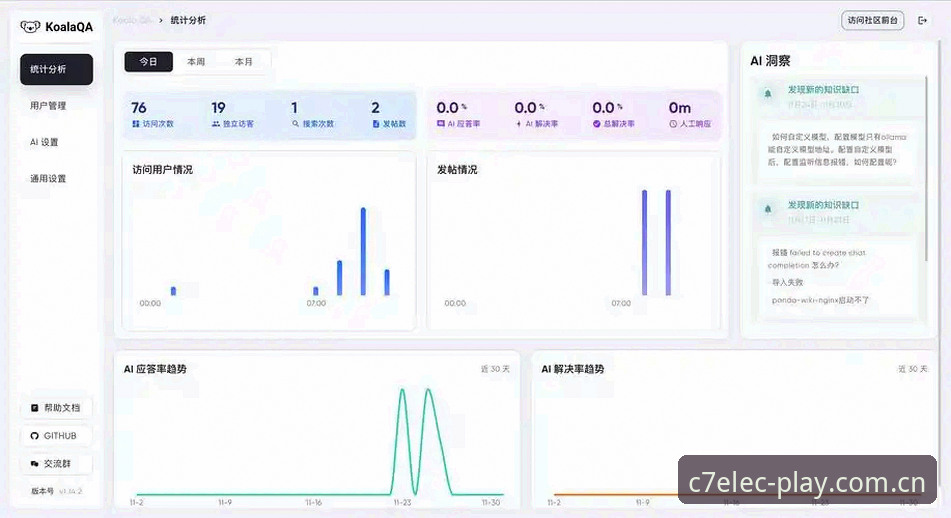Click the breadcrumb chevron before 统计分析
The width and height of the screenshot is (951, 518).
pyautogui.click(x=161, y=20)
